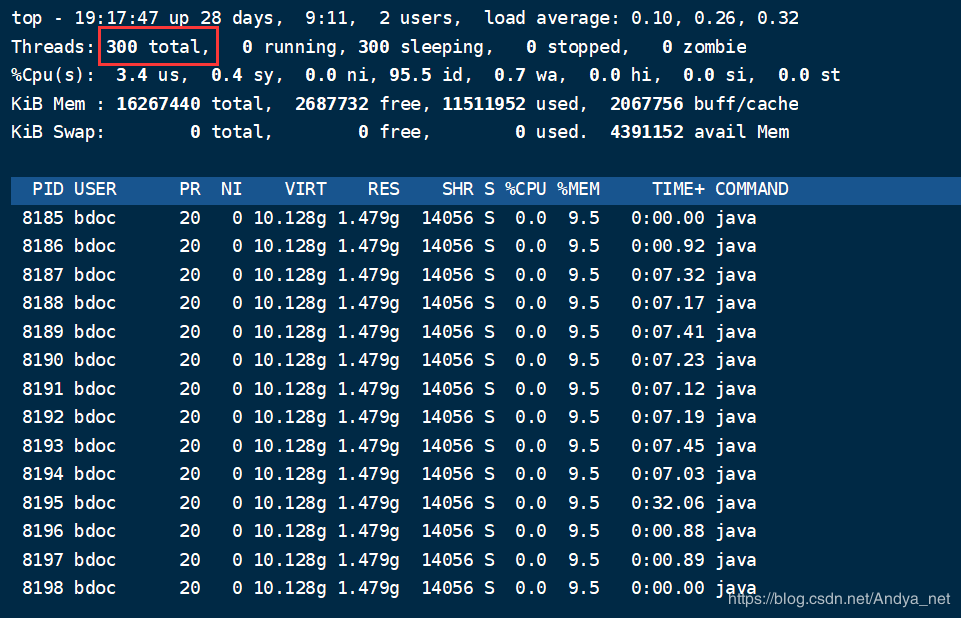Click the 16267440 total memory value
961x618 pixels.
click(x=158, y=104)
